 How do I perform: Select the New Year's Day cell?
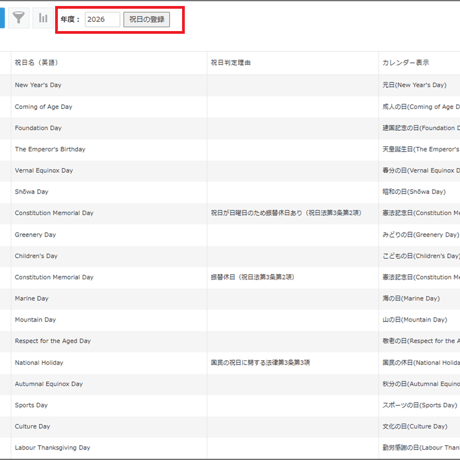tap(109, 85)
